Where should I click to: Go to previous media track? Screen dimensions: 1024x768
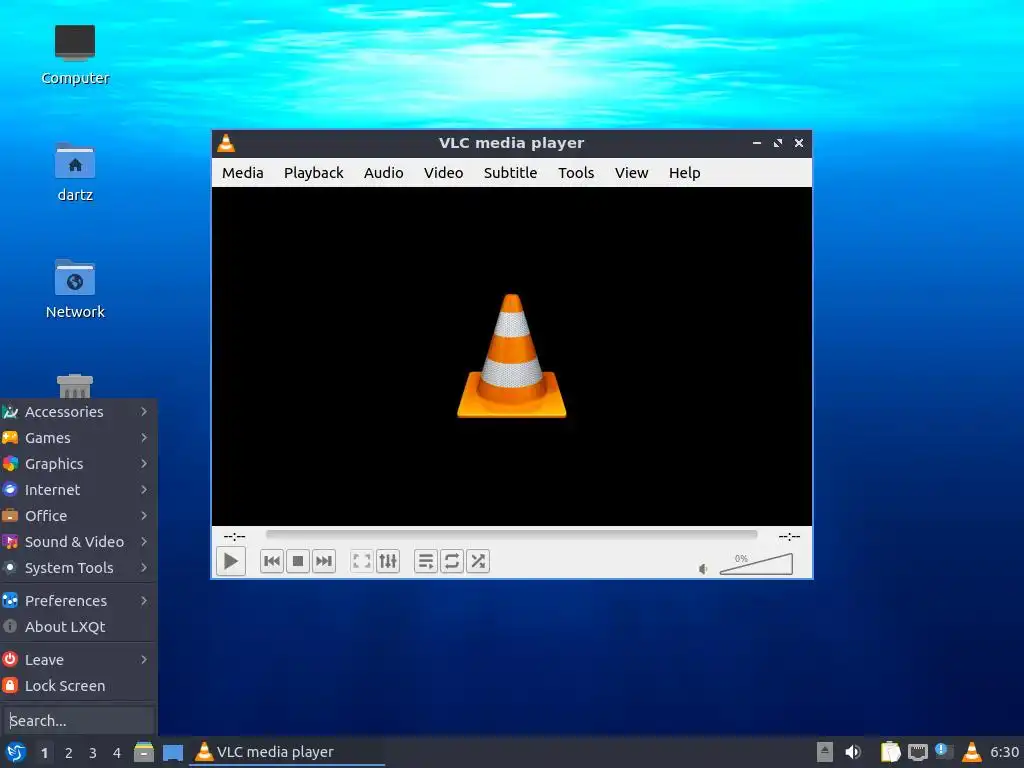tap(272, 561)
